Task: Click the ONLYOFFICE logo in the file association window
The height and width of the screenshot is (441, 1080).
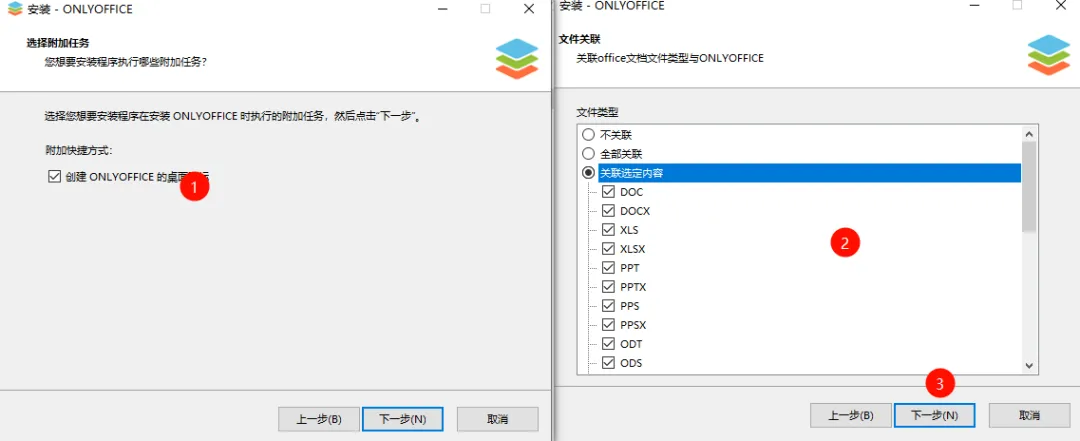Action: (1049, 54)
